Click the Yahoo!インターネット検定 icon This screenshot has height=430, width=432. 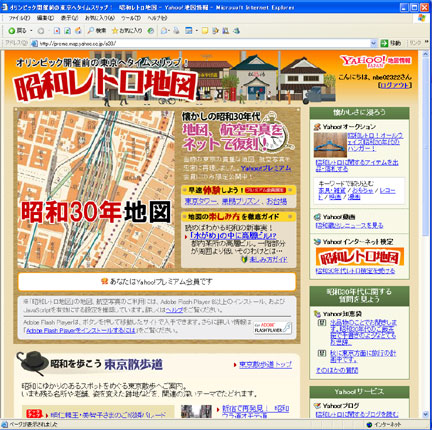[x=317, y=242]
